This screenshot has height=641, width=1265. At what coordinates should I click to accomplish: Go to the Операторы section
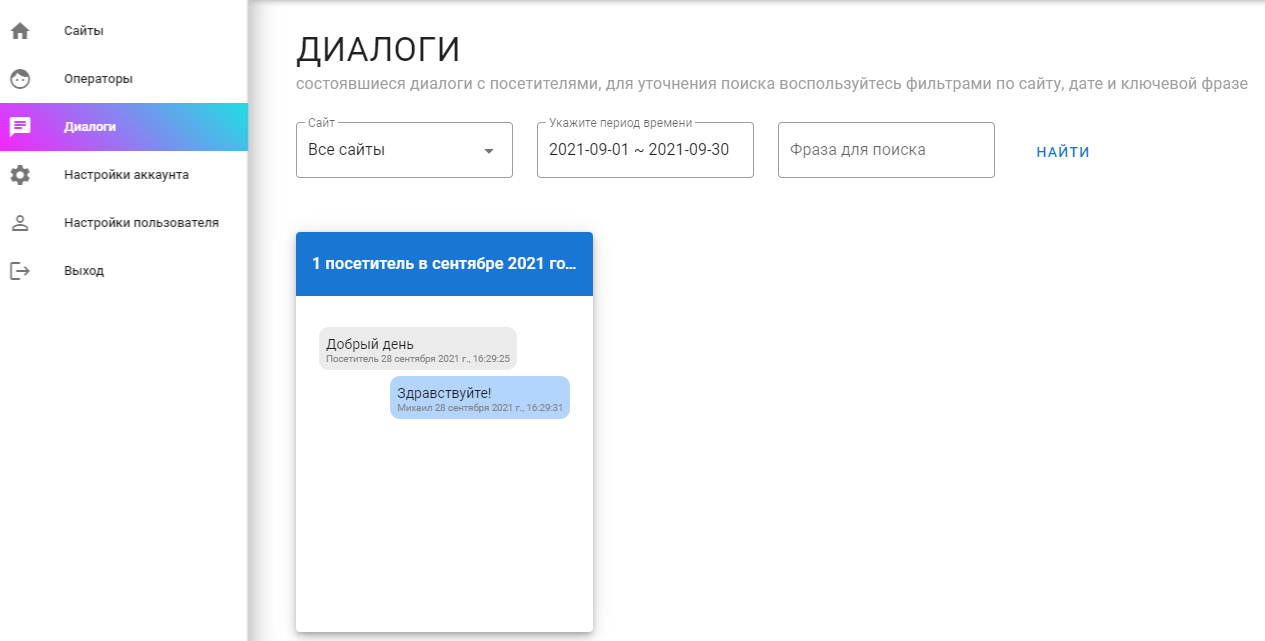98,79
